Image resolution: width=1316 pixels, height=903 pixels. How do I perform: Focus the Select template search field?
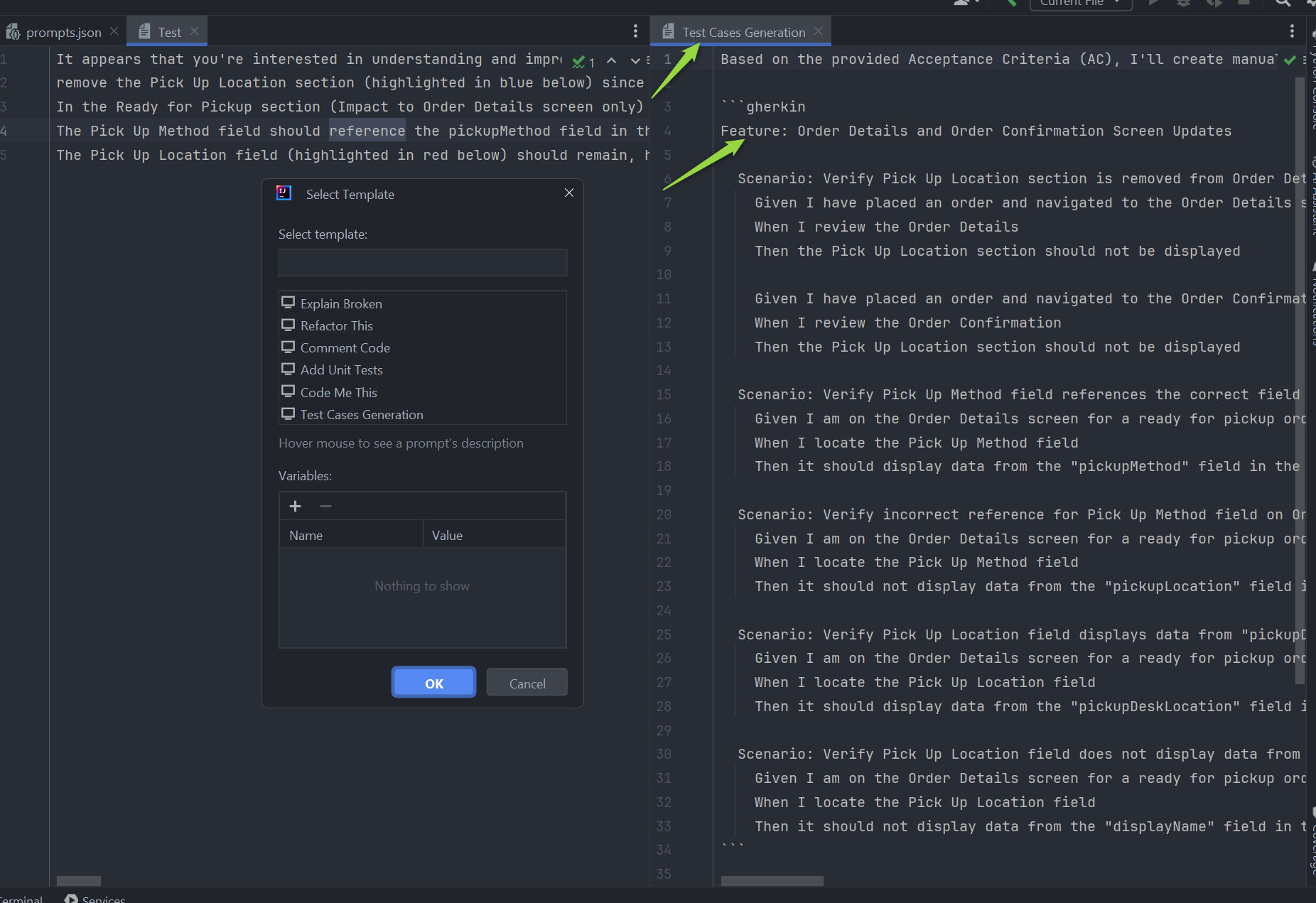[x=422, y=262]
